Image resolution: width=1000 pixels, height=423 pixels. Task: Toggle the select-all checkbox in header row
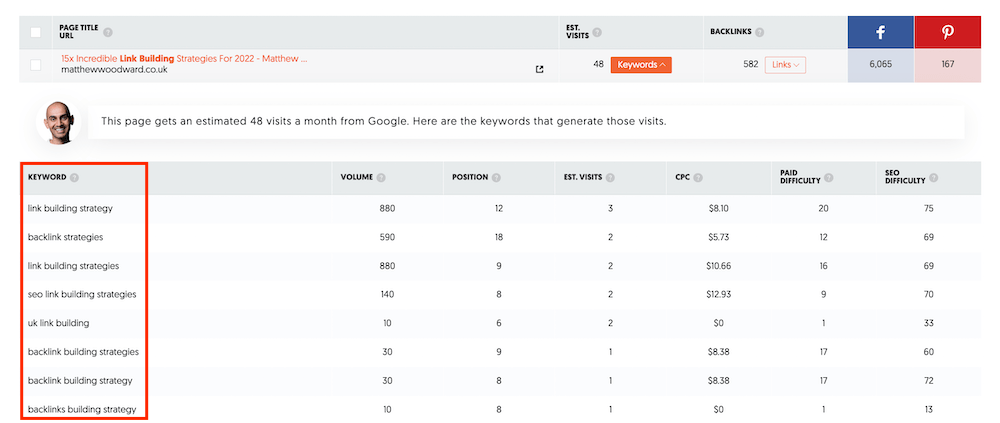click(36, 32)
